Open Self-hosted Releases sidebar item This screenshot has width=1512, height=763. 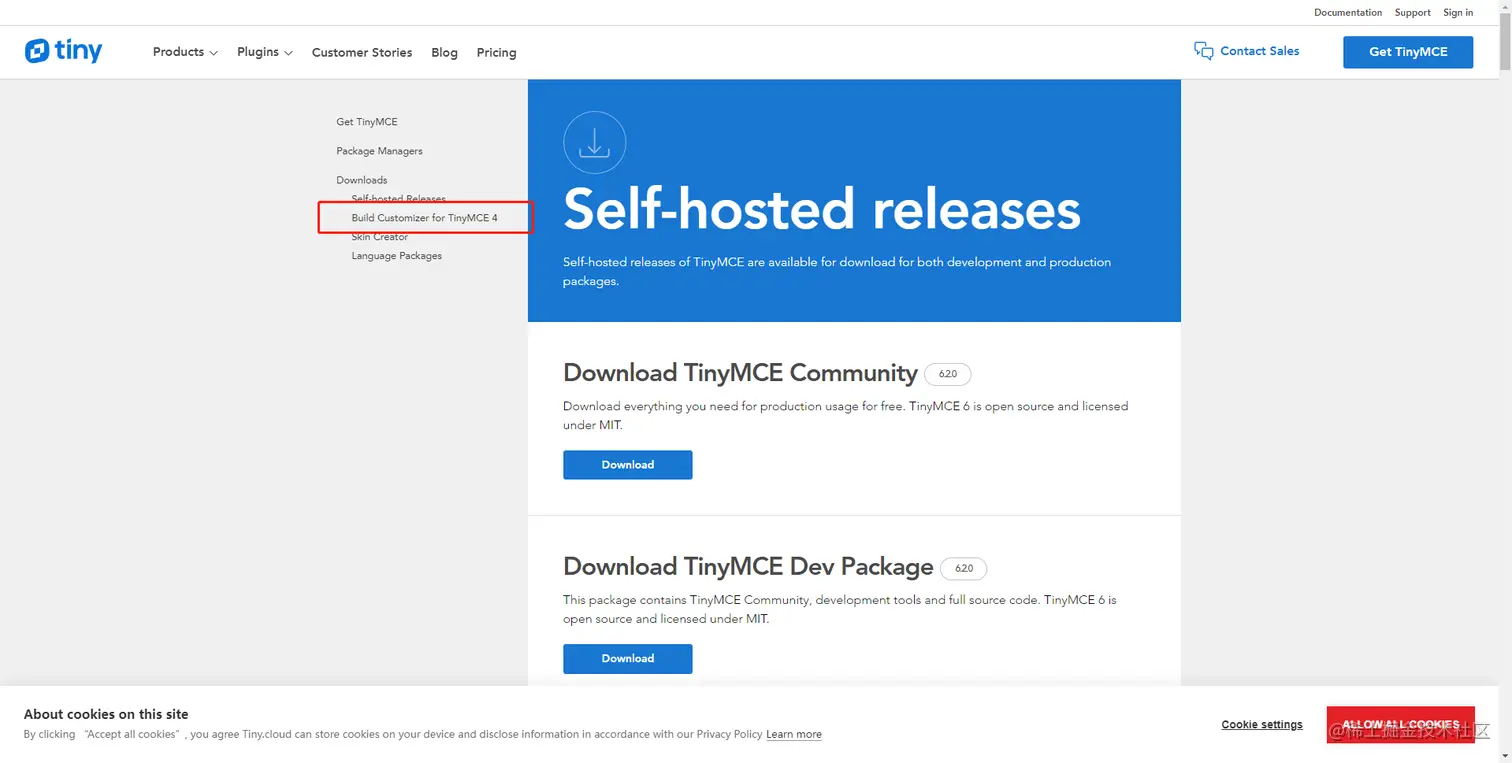coord(399,198)
